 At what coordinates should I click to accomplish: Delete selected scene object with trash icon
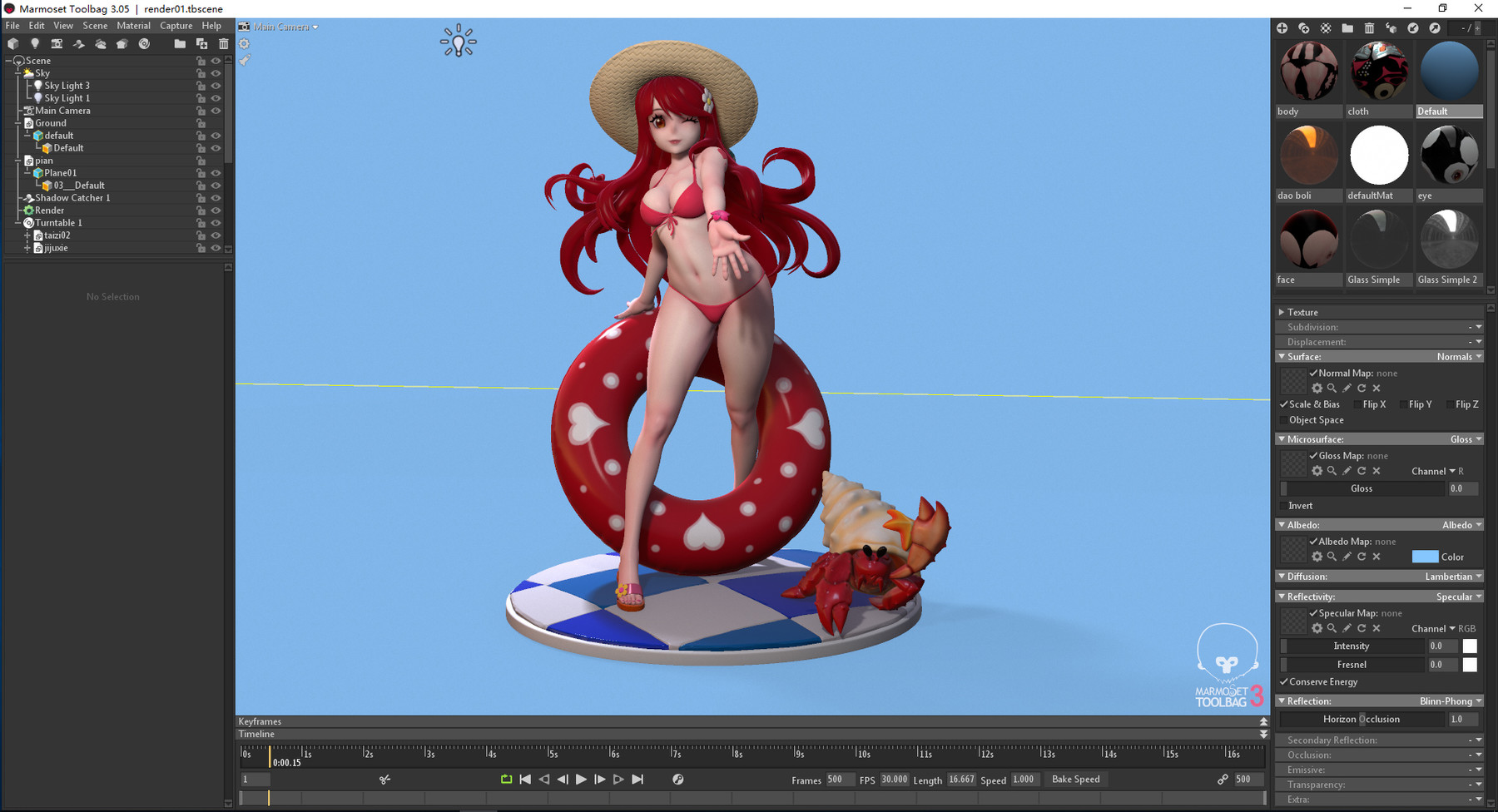[x=223, y=44]
